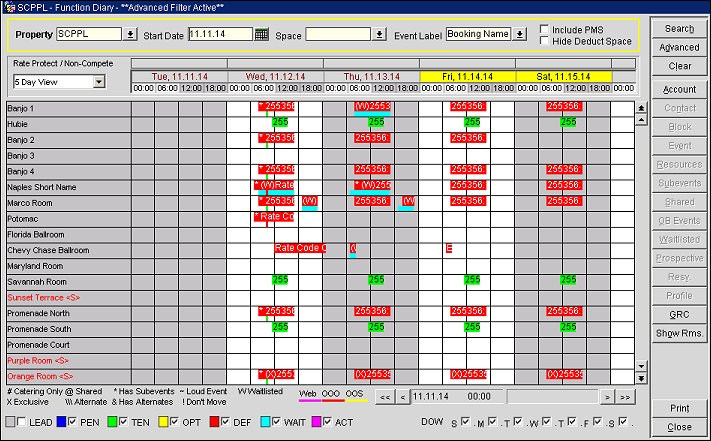Viewport: 711px width, 441px height.
Task: Select the green booking in Hubie on Wednesday
Action: (280, 123)
